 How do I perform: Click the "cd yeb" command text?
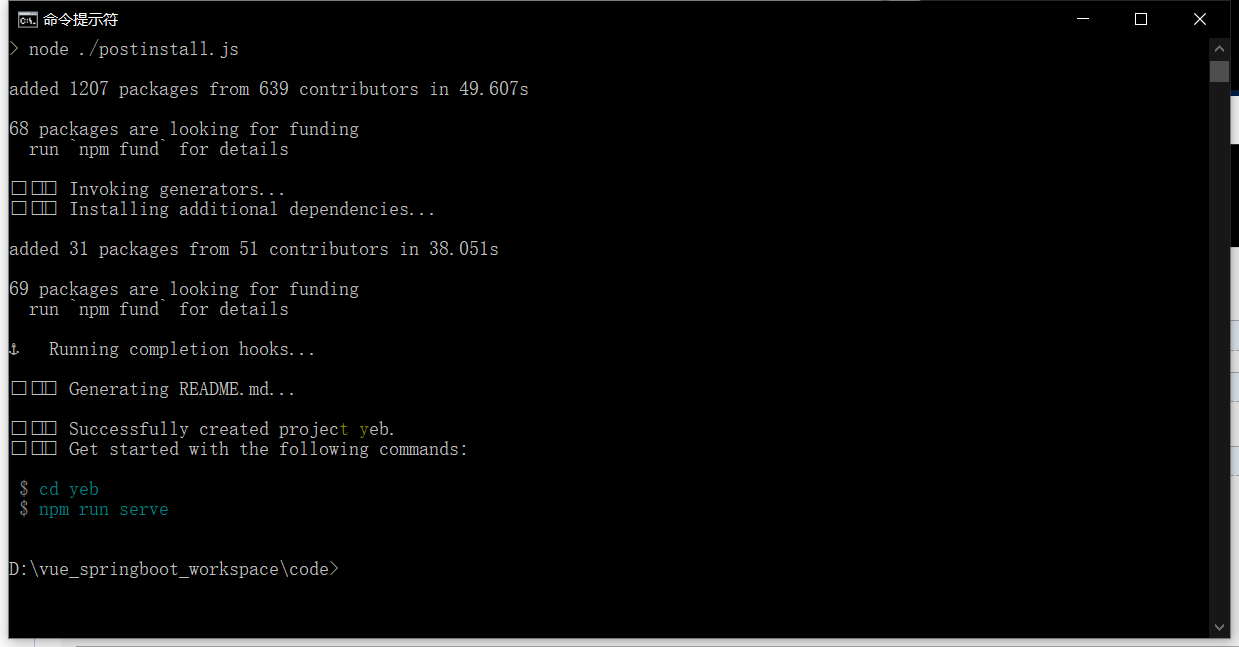(68, 489)
